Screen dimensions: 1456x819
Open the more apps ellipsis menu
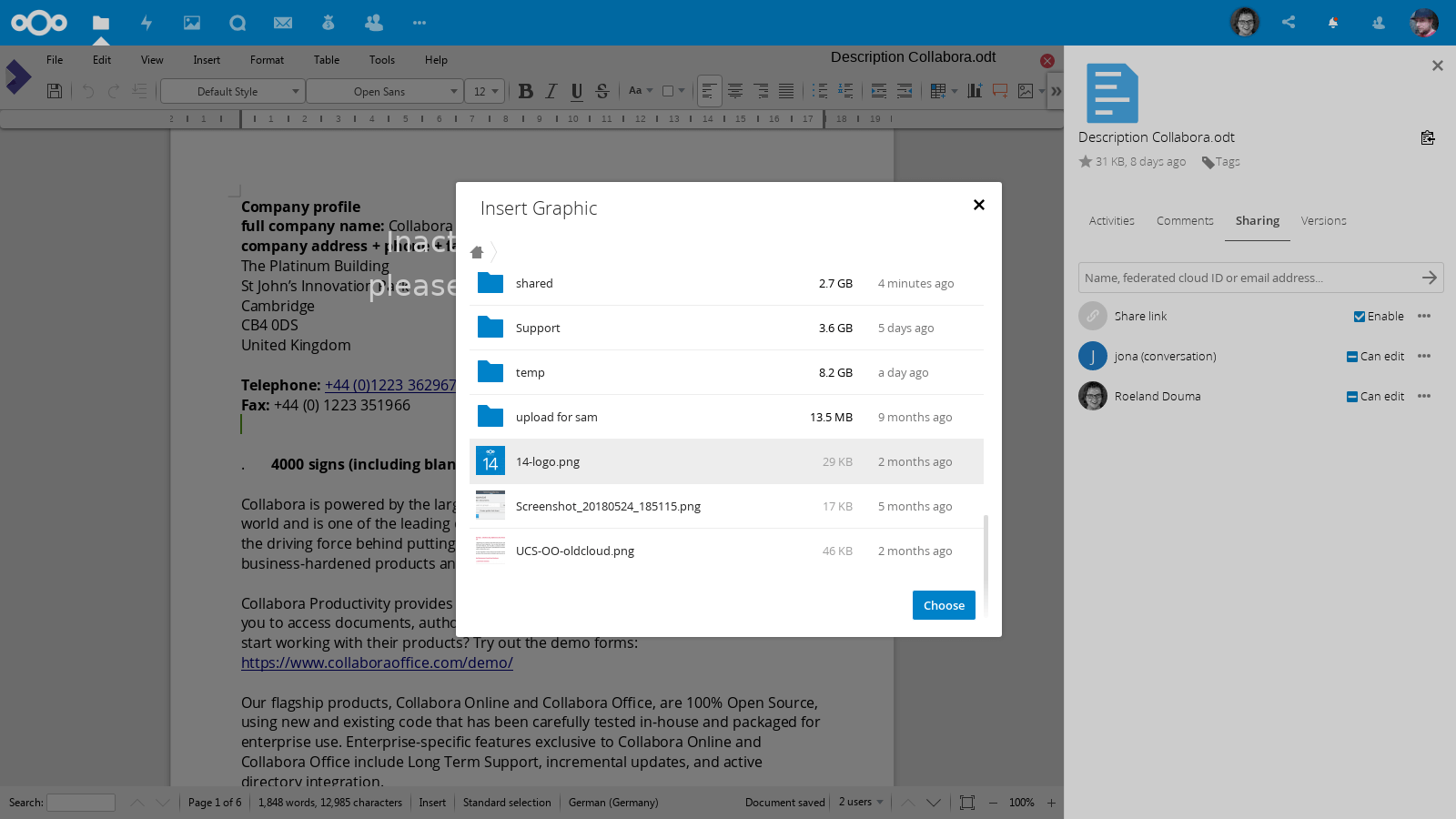tap(420, 23)
